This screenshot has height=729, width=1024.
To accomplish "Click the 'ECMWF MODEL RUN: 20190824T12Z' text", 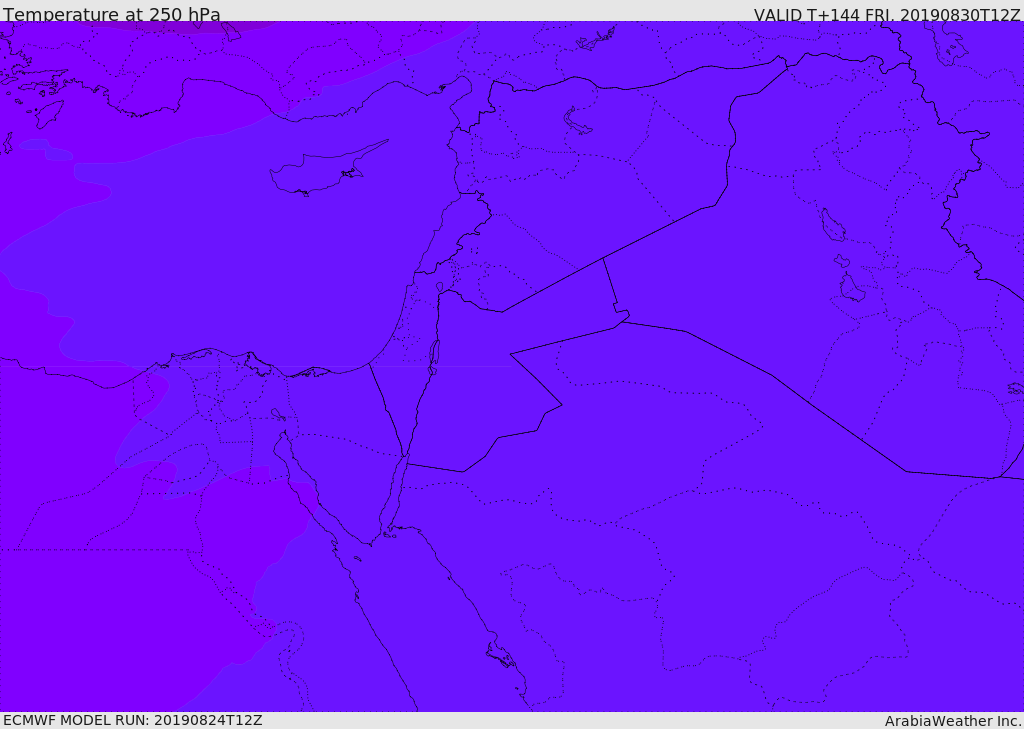I will (133, 720).
